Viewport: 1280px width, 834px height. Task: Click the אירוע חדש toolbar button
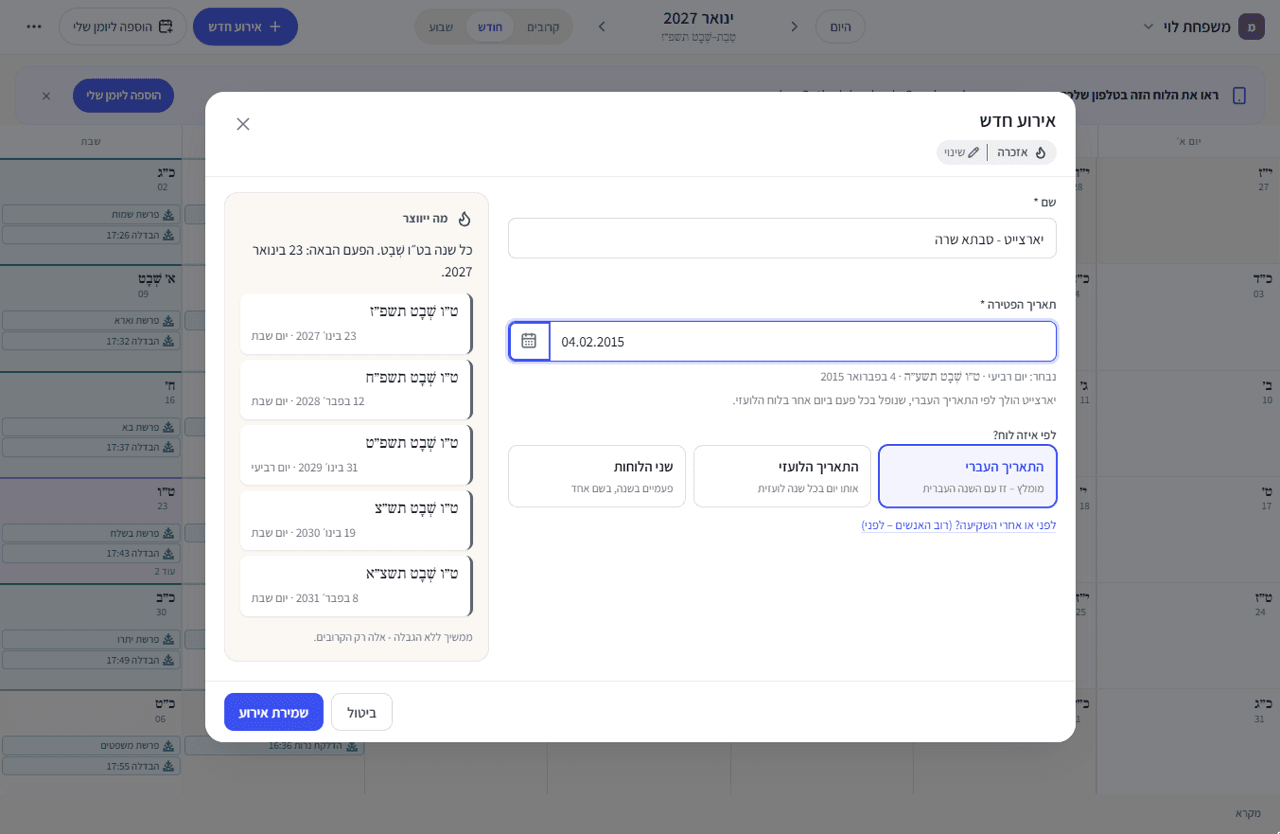pyautogui.click(x=245, y=26)
